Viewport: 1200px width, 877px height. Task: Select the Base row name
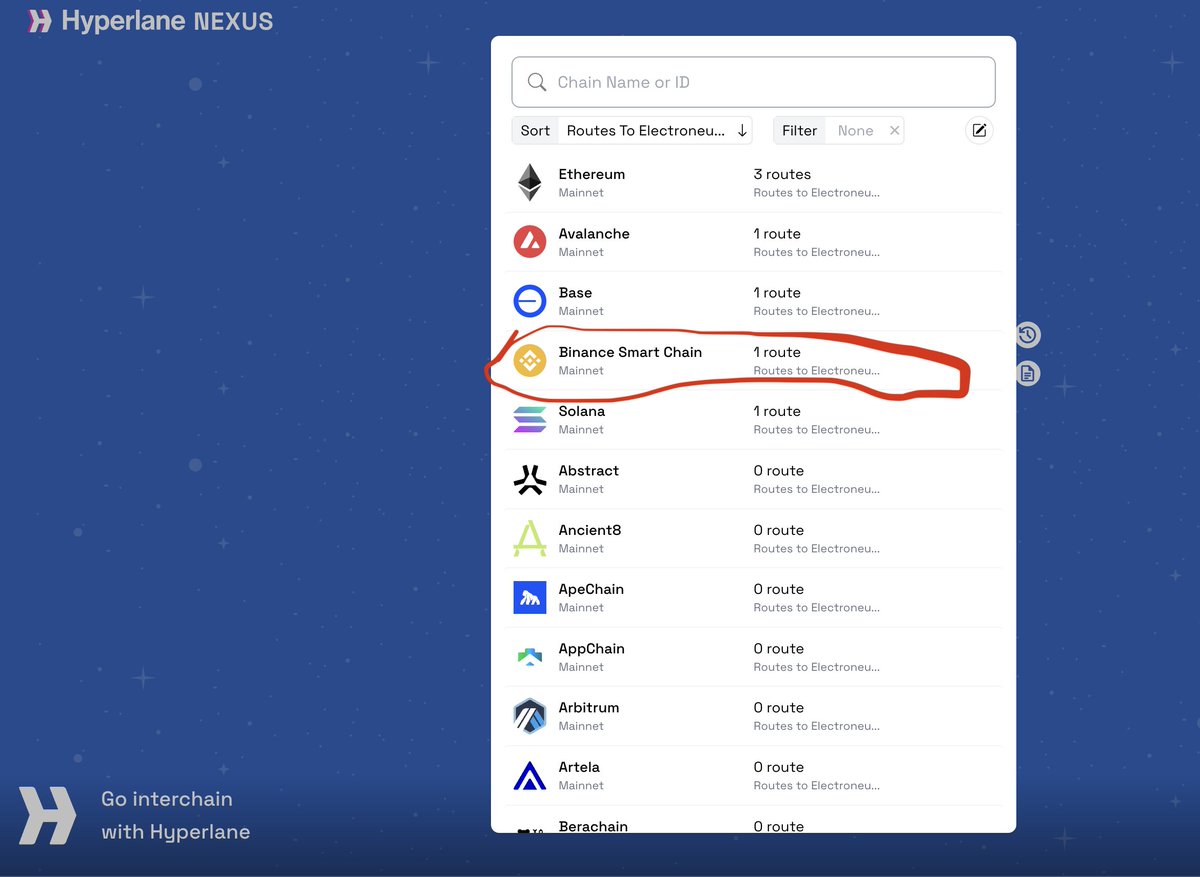click(575, 293)
